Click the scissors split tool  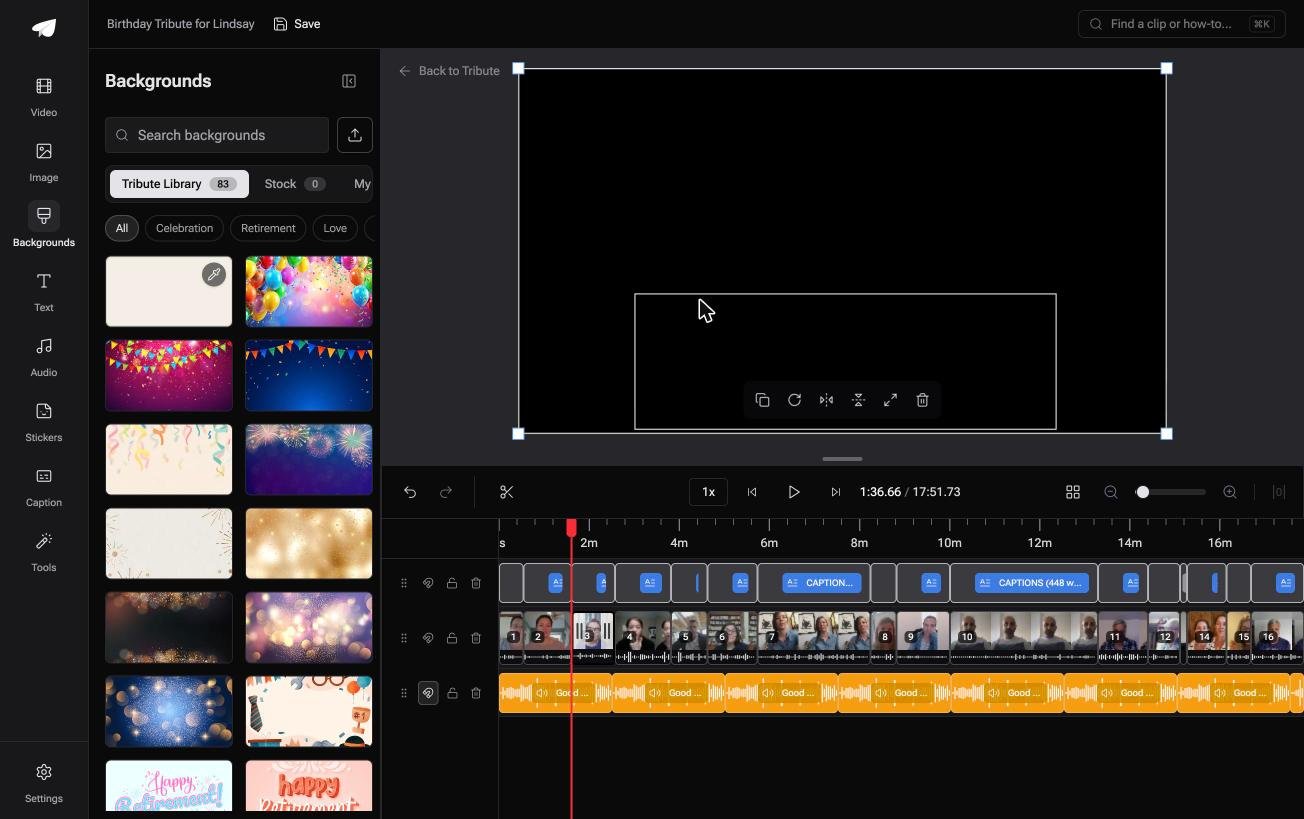pos(507,492)
